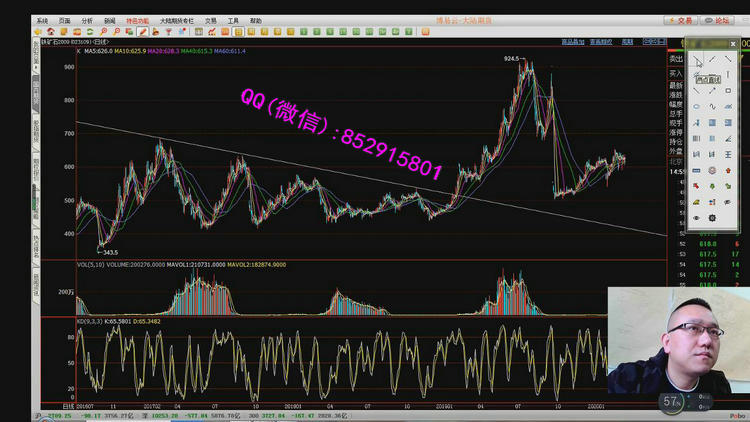Click the 论坛 button at top right
750x422 pixels.
719,20
